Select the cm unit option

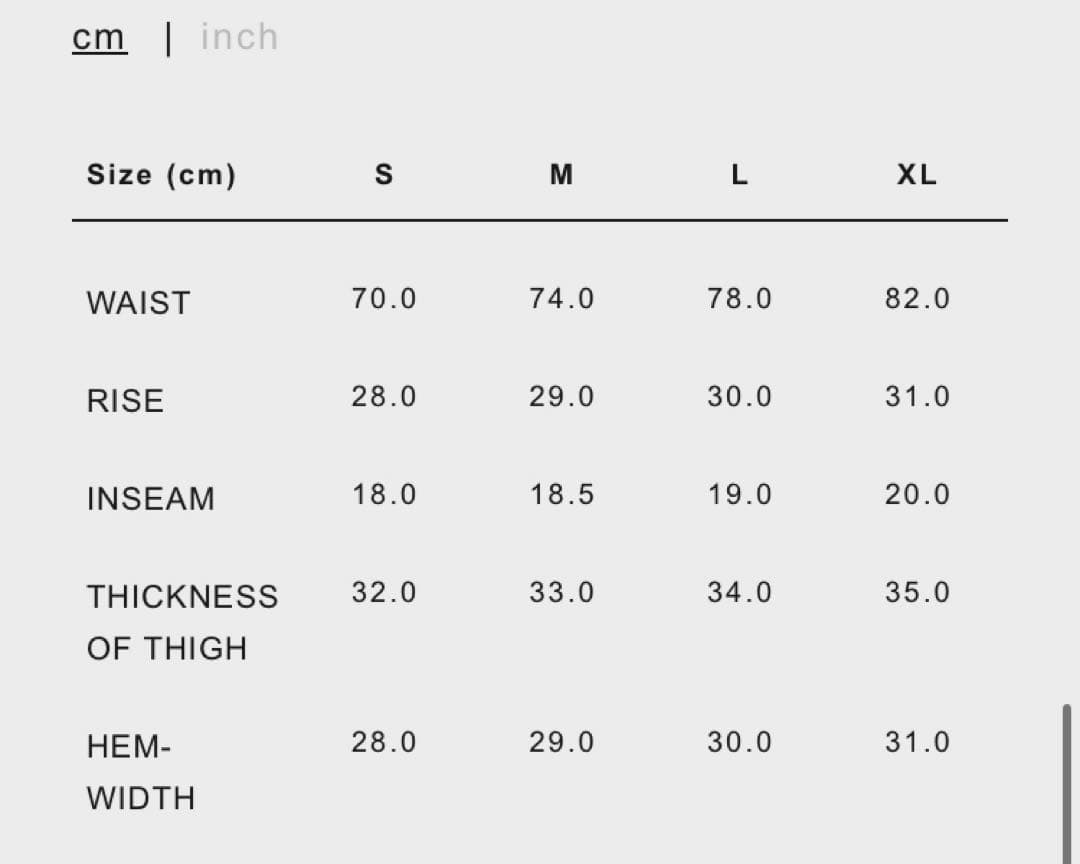[x=99, y=37]
